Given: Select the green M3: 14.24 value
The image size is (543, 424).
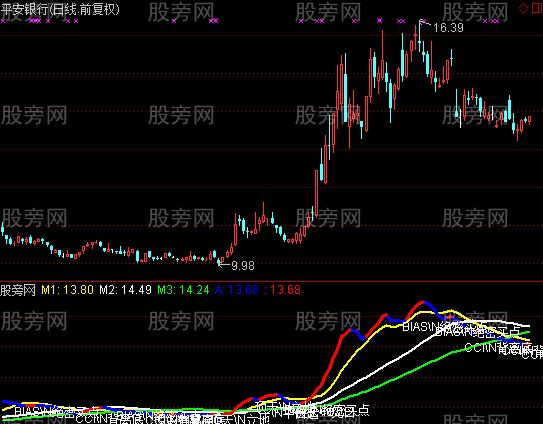Looking at the screenshot, I should pyautogui.click(x=183, y=290).
